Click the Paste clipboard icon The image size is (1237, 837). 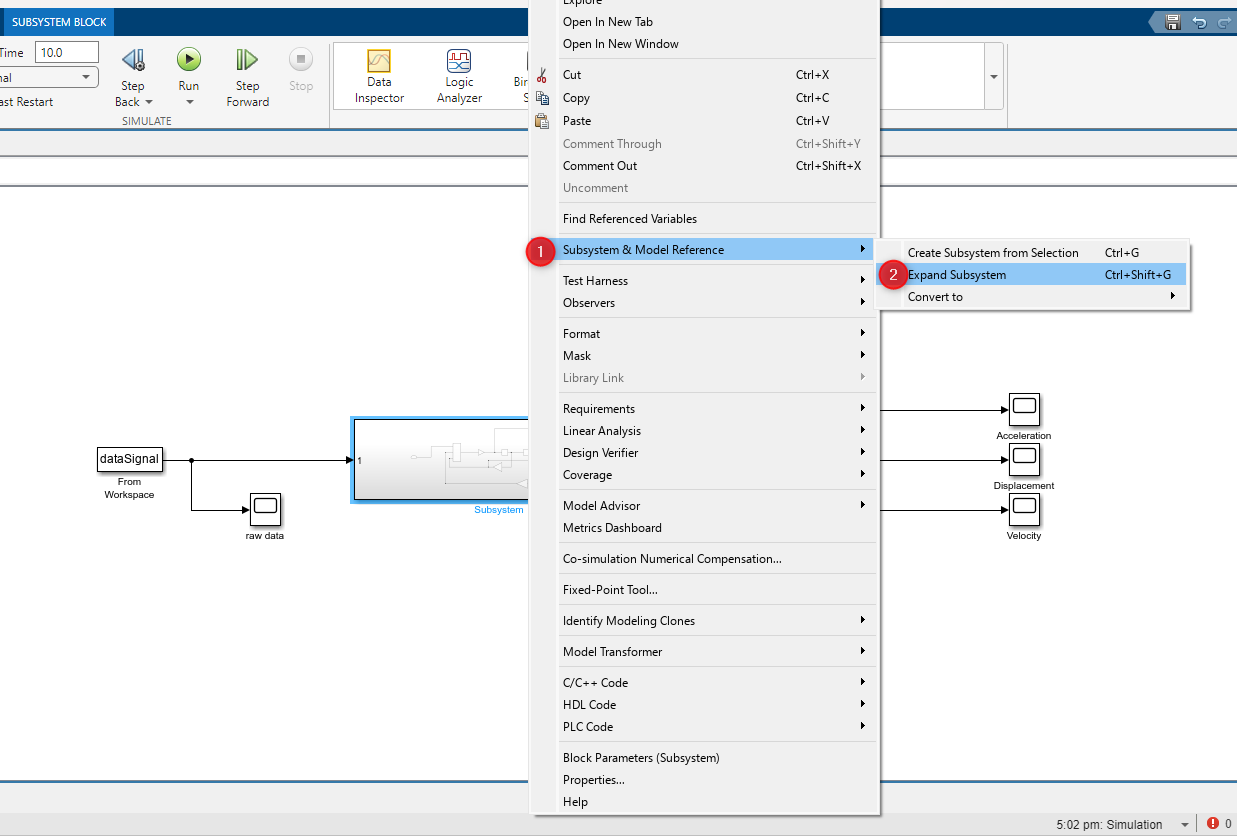[542, 121]
